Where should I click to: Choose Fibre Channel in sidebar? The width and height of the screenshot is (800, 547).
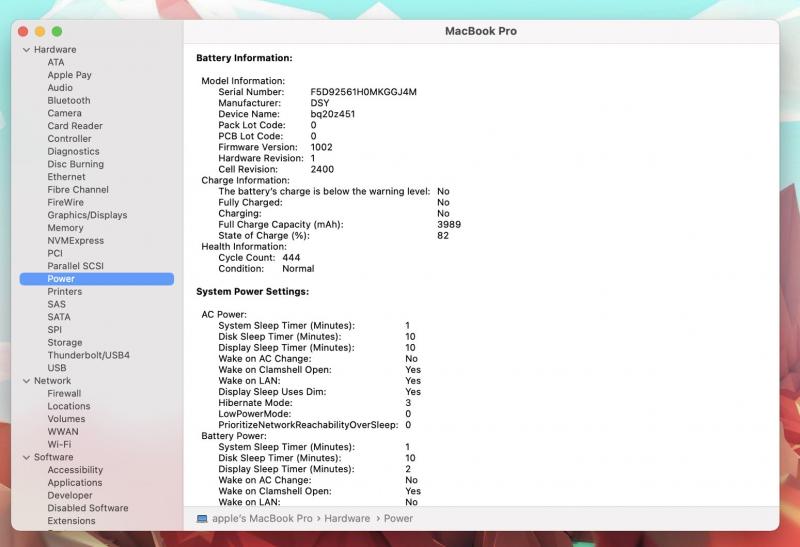coord(78,190)
